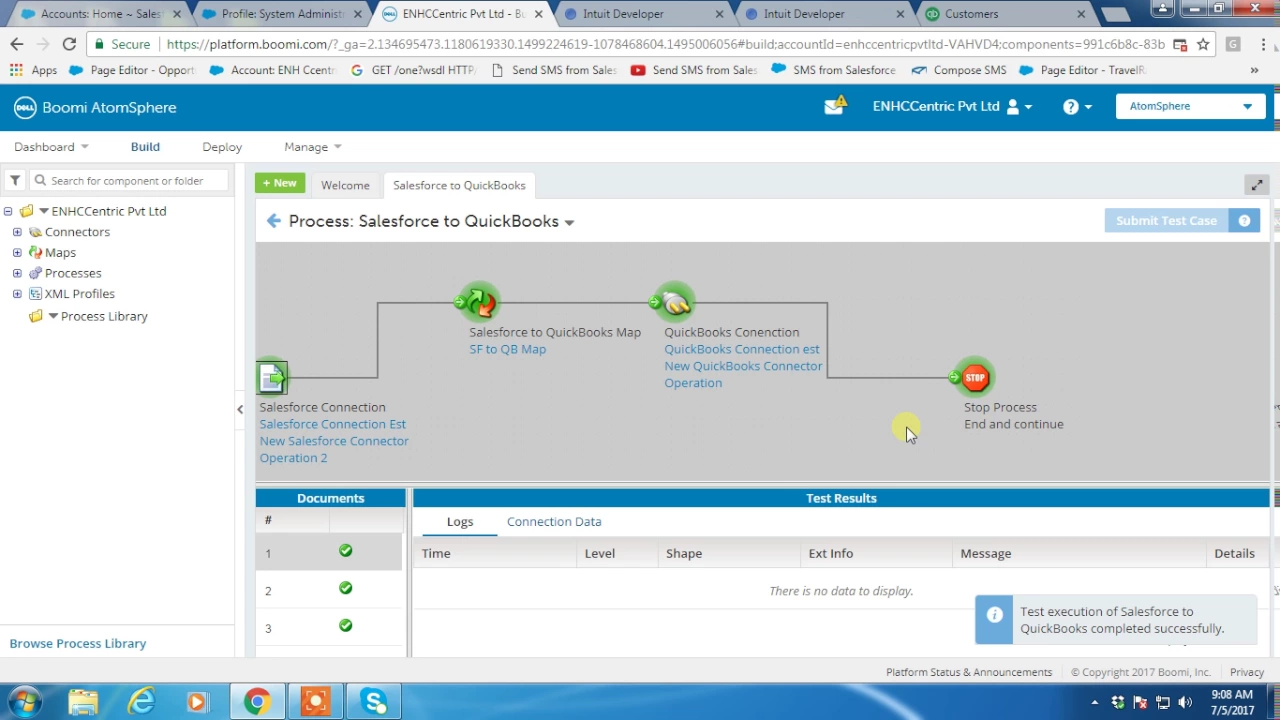Open the Privacy footer link
1280x720 pixels.
[x=1247, y=672]
